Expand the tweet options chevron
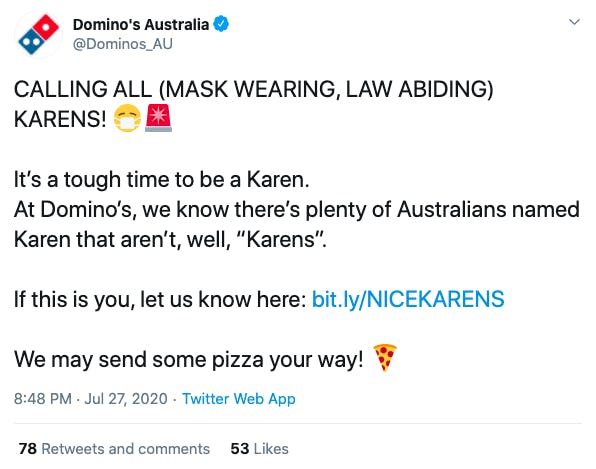This screenshot has height=469, width=596. point(574,22)
